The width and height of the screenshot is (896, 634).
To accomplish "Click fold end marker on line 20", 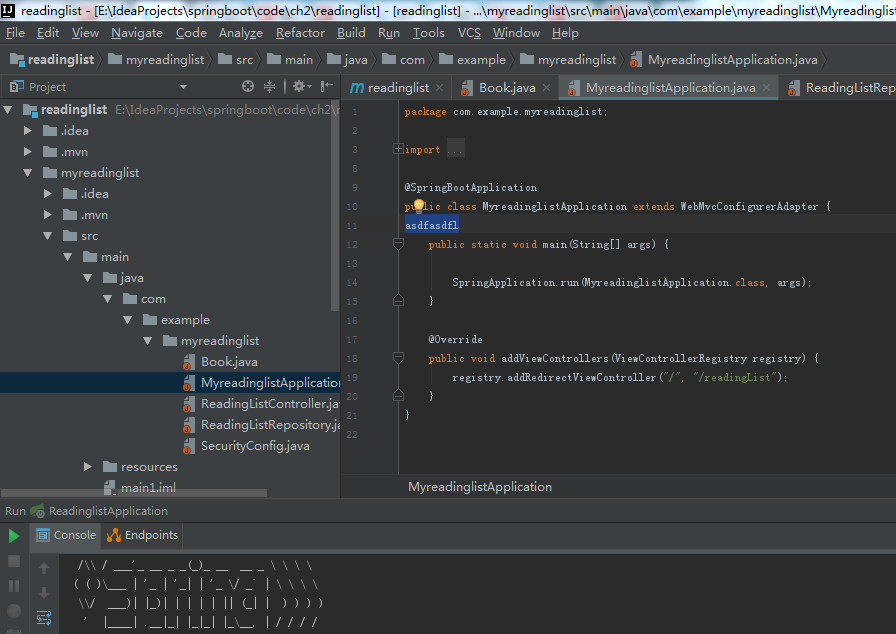I will 398,395.
